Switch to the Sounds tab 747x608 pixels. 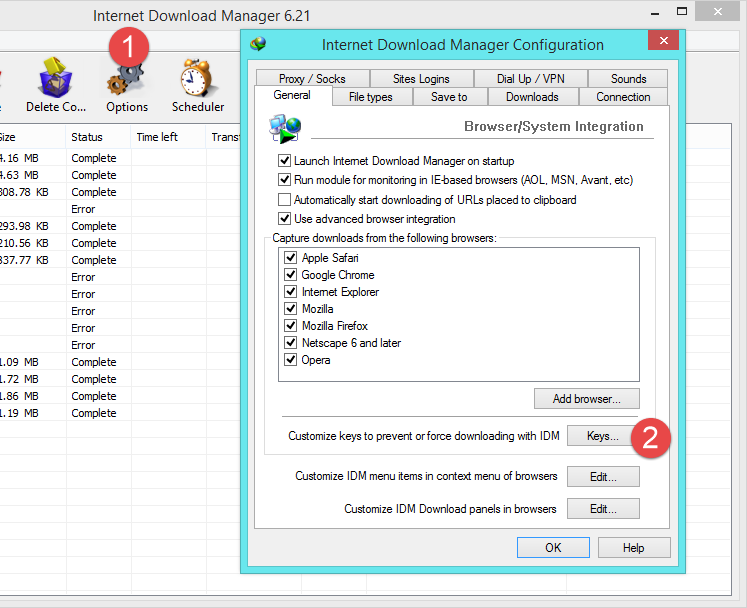[628, 78]
